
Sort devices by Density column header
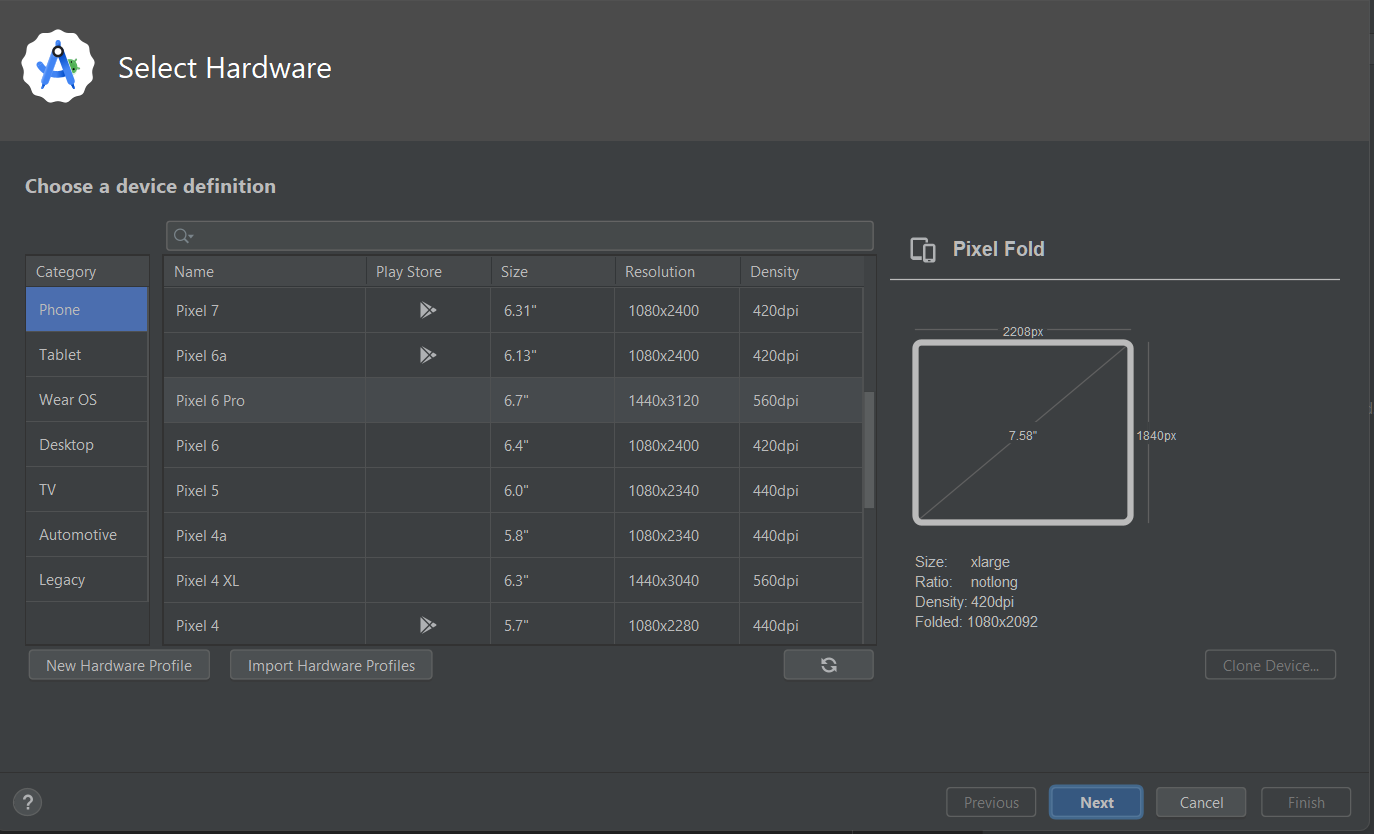pyautogui.click(x=774, y=272)
